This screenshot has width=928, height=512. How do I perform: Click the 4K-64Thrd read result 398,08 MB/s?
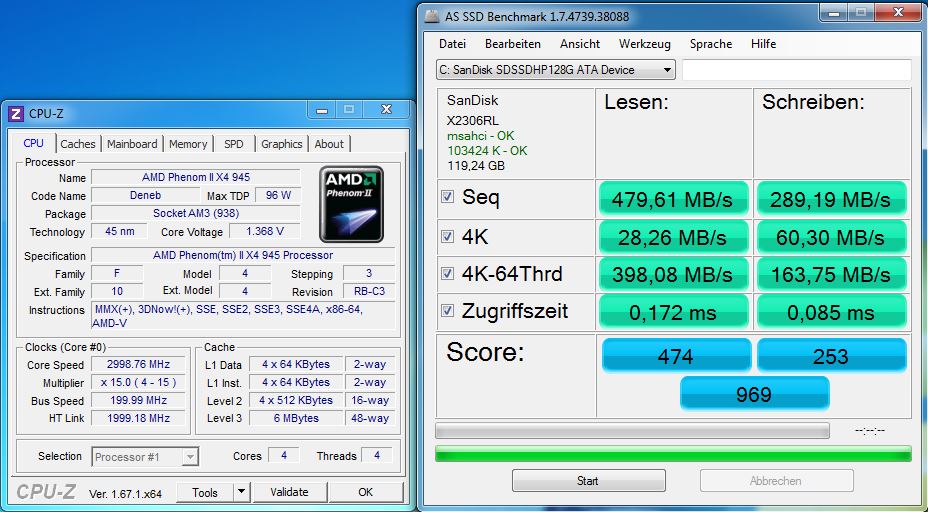pyautogui.click(x=674, y=274)
